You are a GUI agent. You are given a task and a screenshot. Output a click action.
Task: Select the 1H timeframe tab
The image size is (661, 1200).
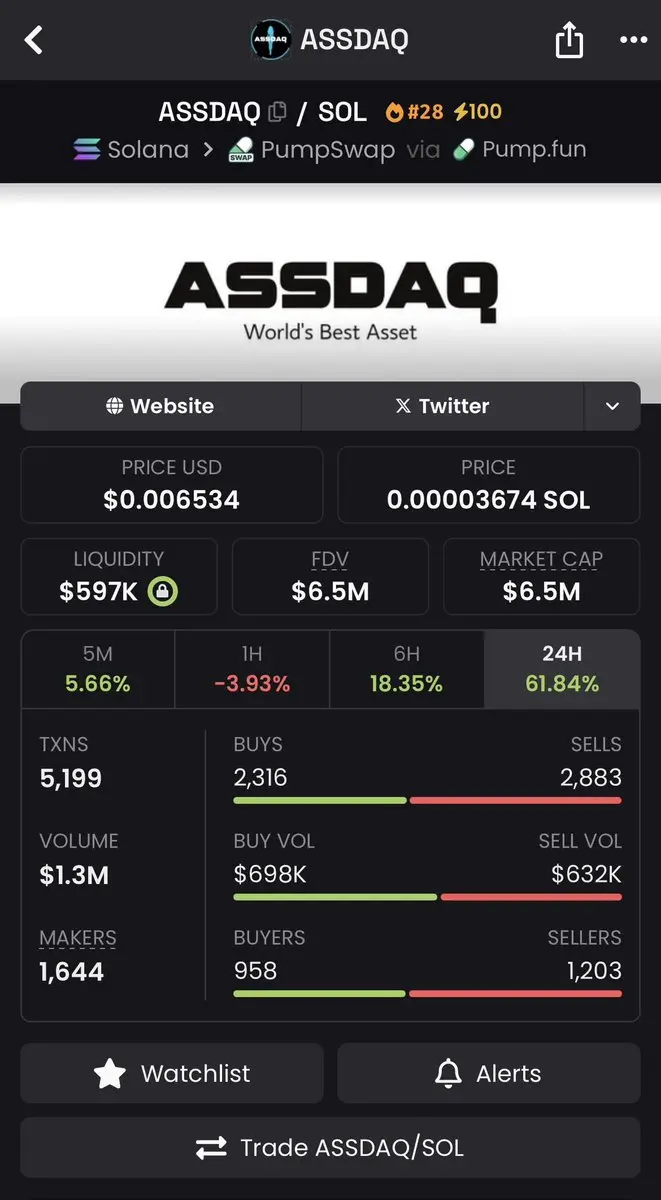click(252, 669)
